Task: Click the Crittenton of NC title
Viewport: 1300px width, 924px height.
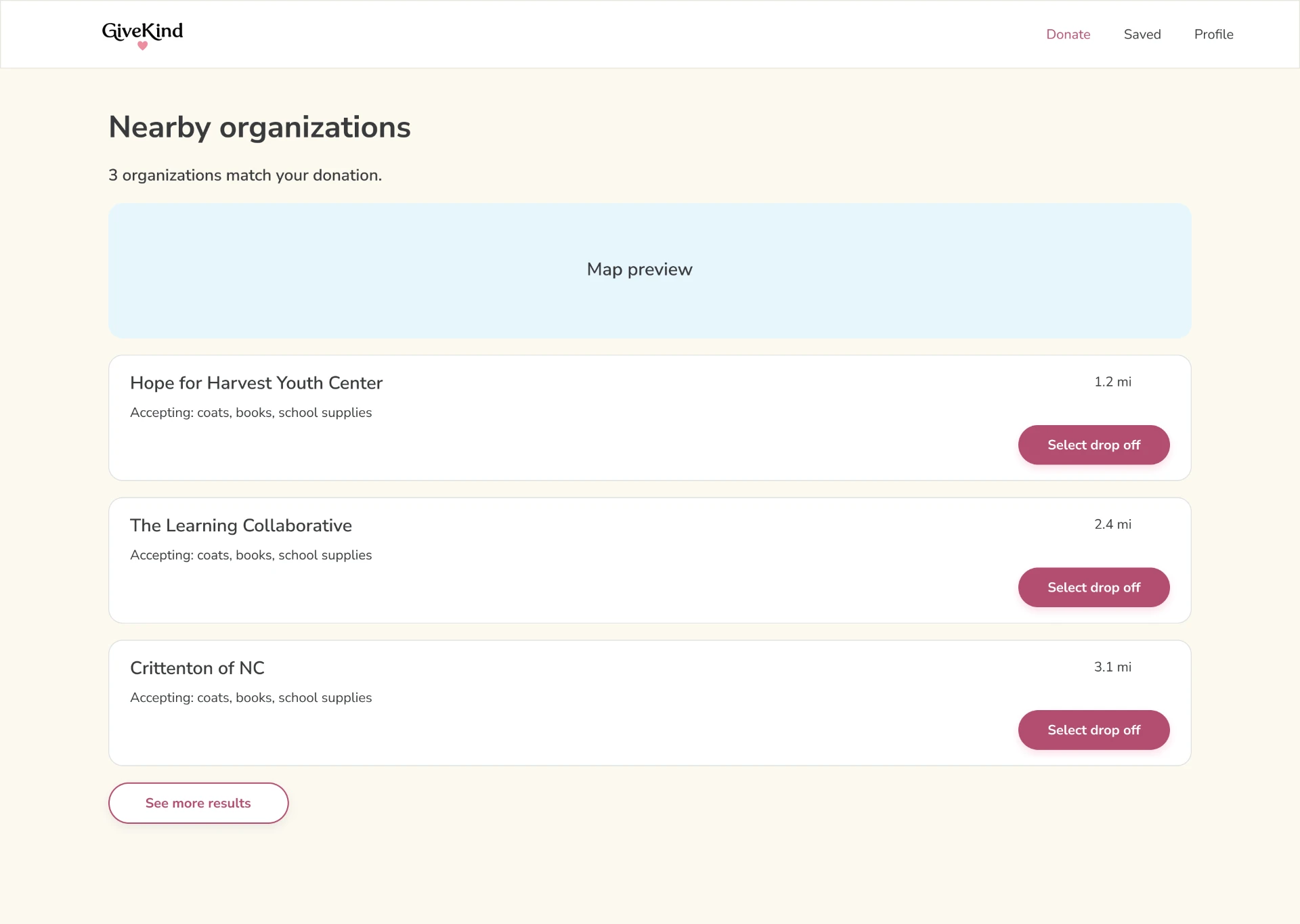Action: tap(197, 668)
